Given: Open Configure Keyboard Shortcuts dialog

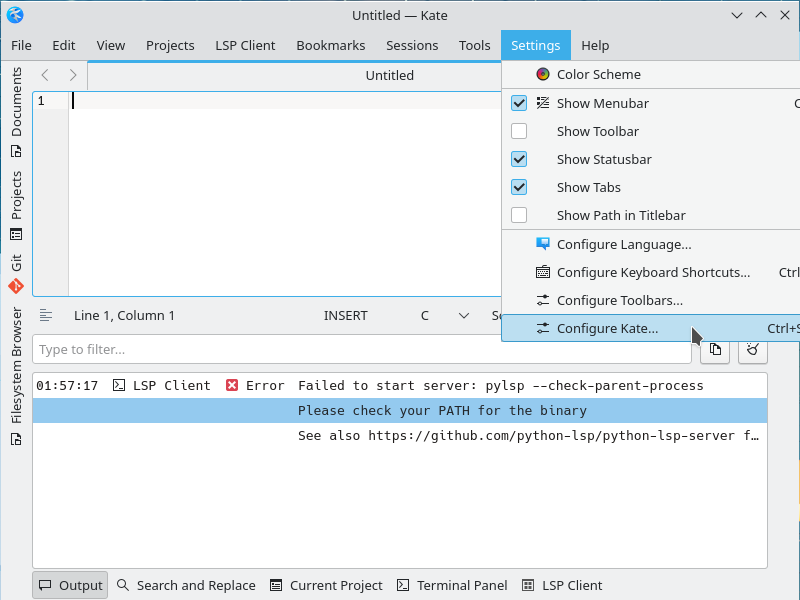Looking at the screenshot, I should (x=651, y=272).
